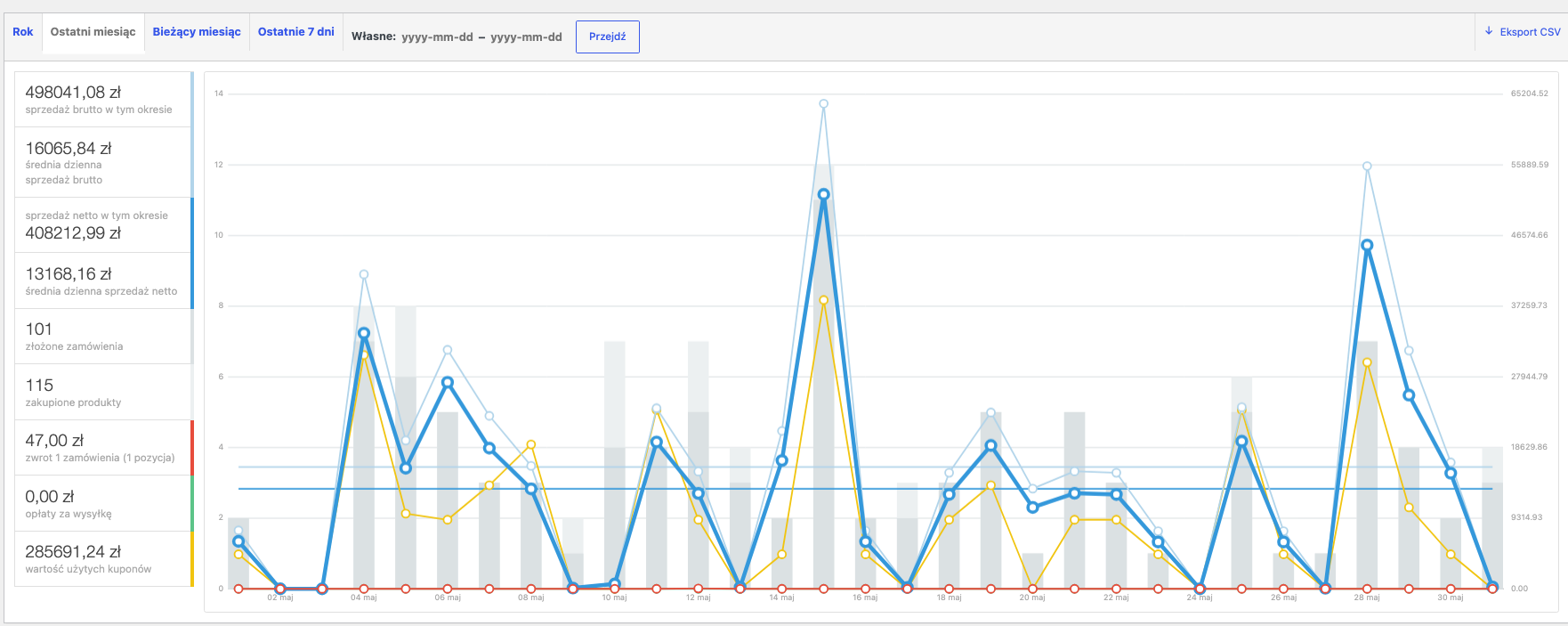Select the średnia dzienna sprzedaż brutto legend item

[104, 162]
